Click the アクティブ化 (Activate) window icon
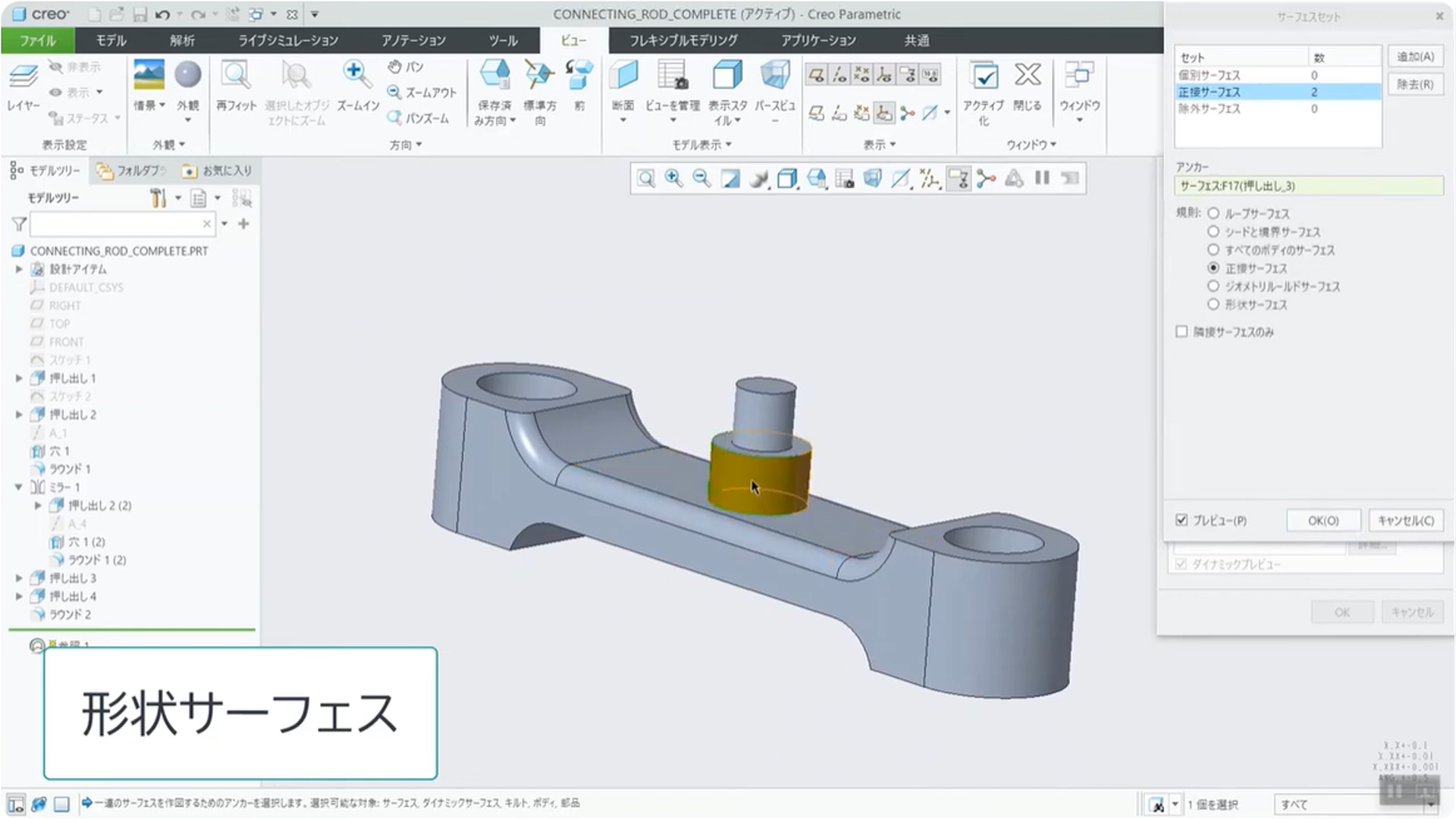The height and width of the screenshot is (819, 1456). pyautogui.click(x=984, y=76)
